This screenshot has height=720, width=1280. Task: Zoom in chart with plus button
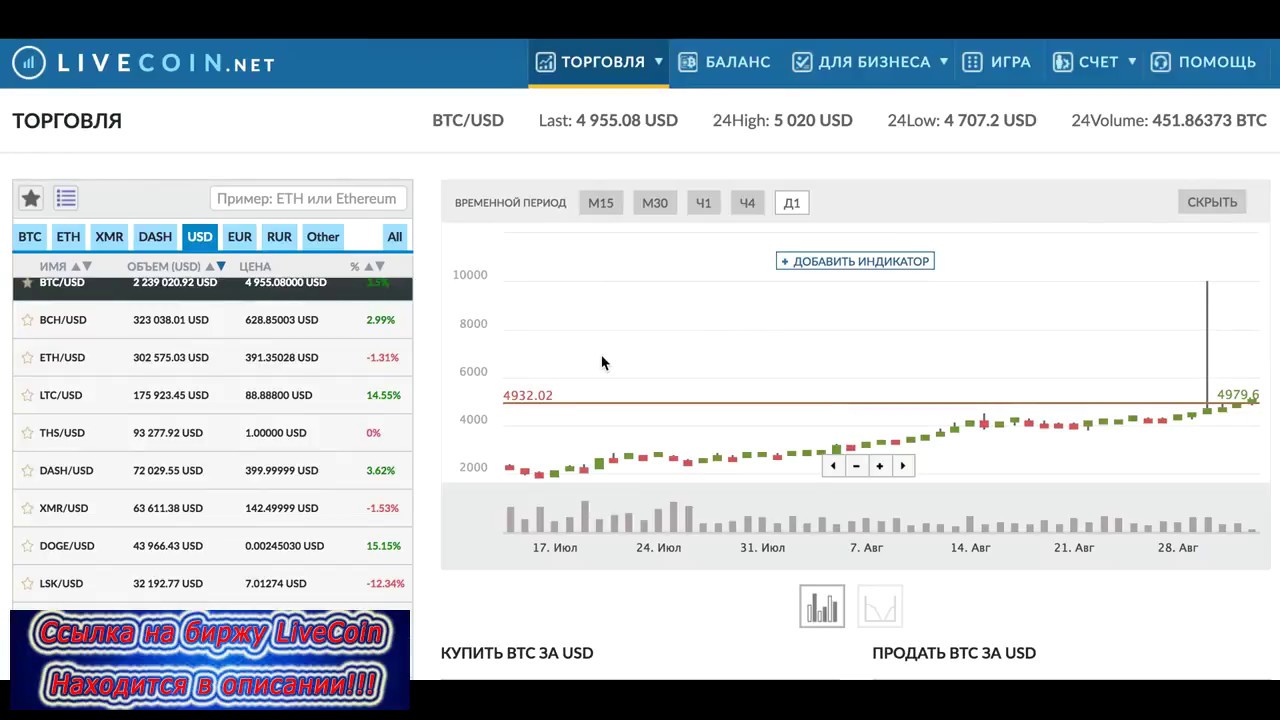point(880,466)
